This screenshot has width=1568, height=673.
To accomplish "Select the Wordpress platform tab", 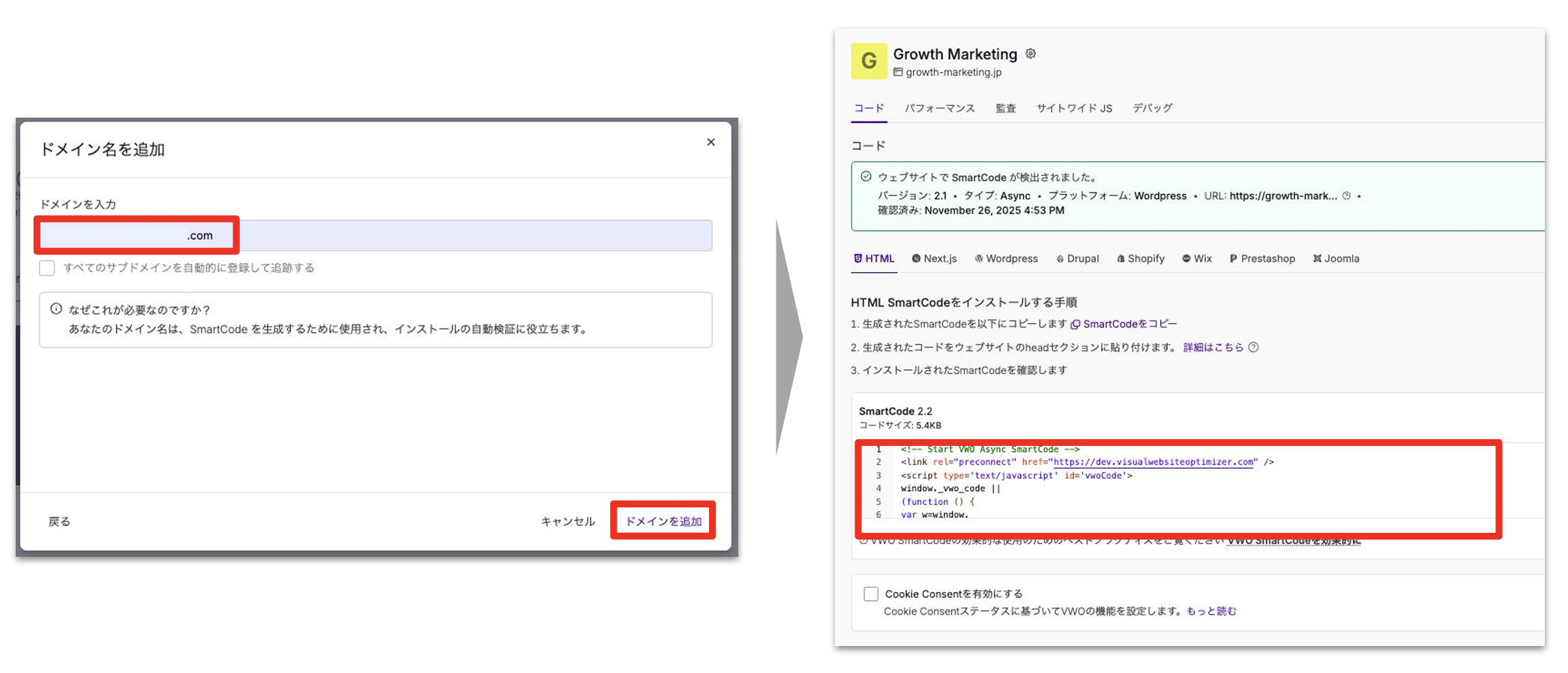I will coord(1006,259).
